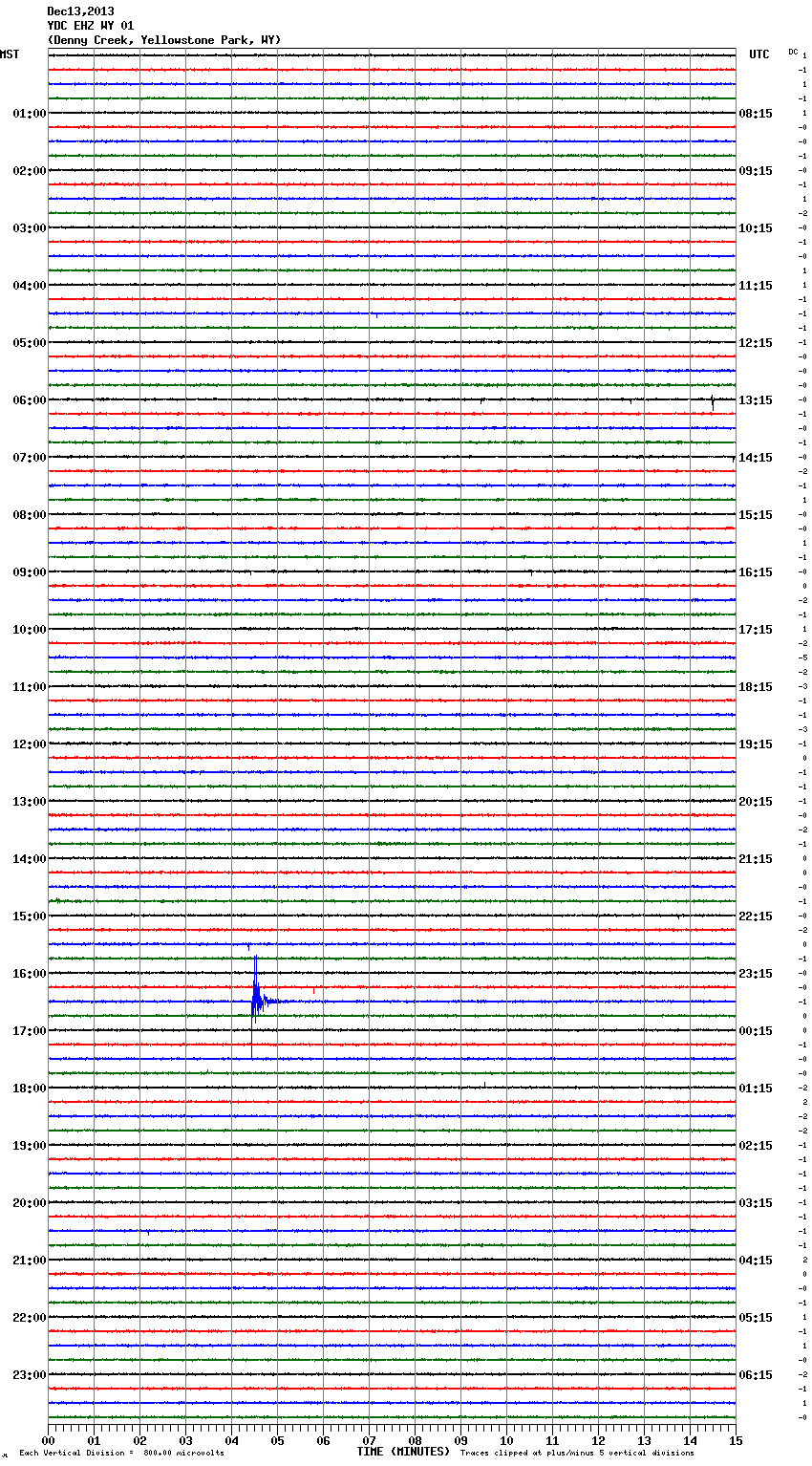The image size is (812, 1466).
Task: Select the 15 minute tick label on x-axis
Action: click(735, 1440)
